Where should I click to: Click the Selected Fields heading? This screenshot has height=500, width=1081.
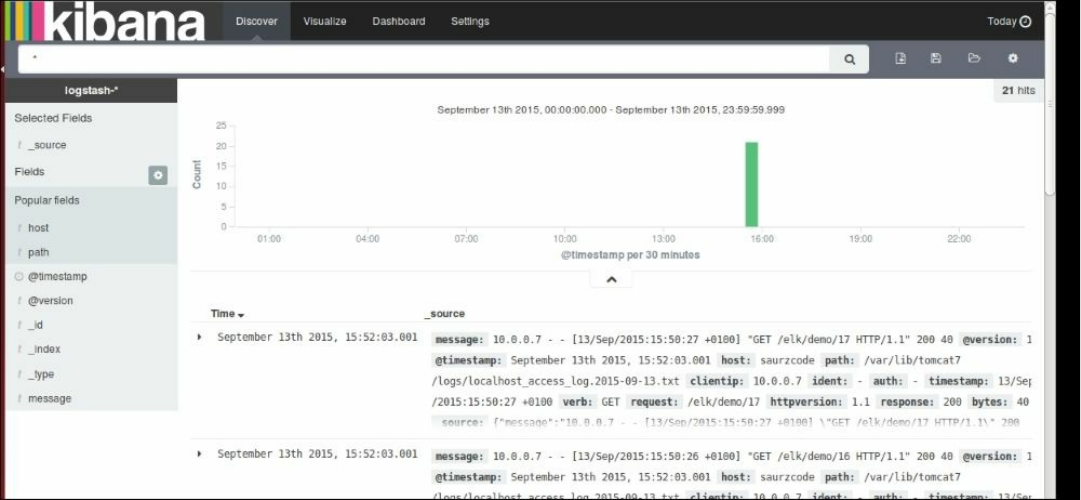53,118
